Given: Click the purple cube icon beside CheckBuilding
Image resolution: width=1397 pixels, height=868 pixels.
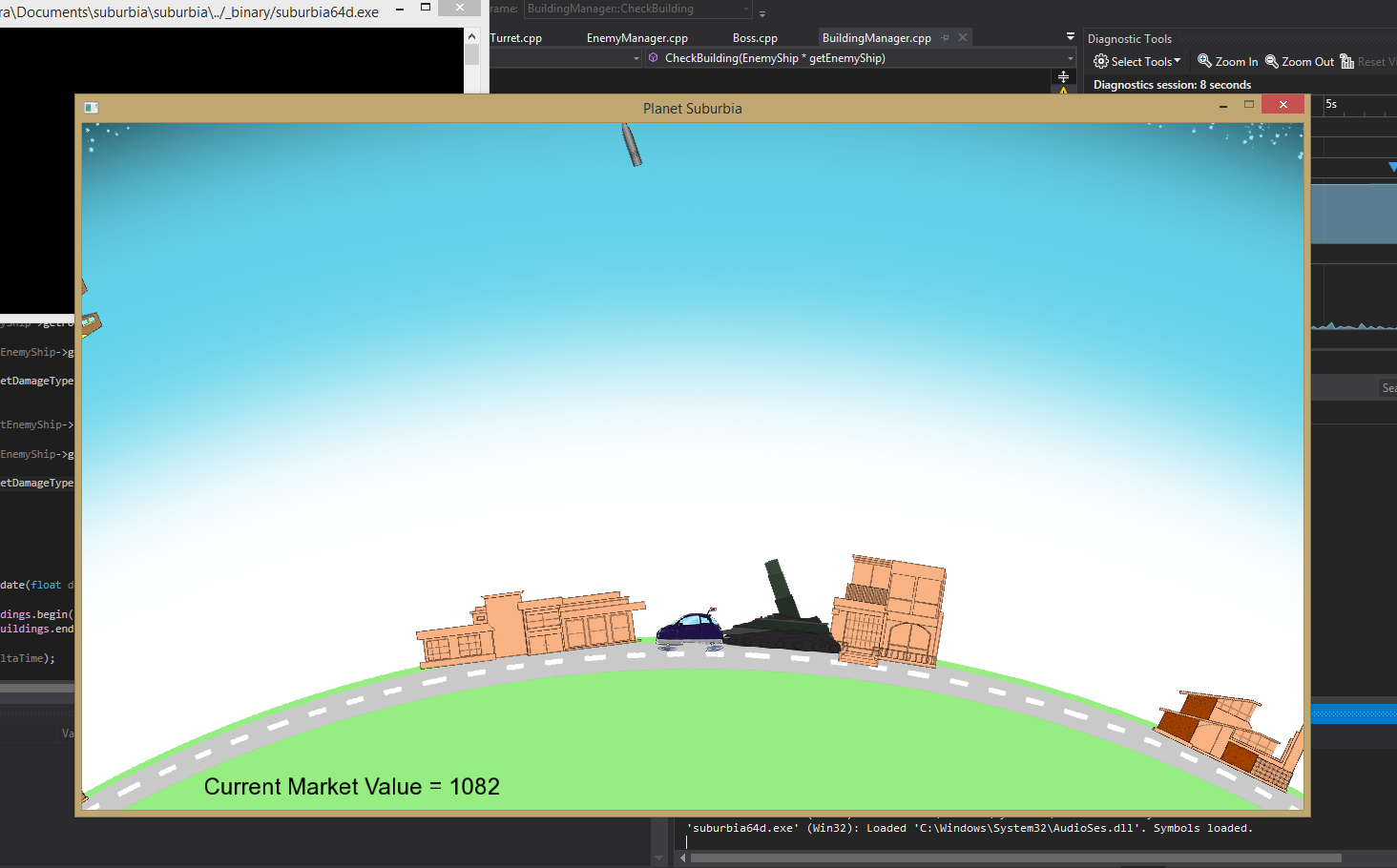Looking at the screenshot, I should coord(653,58).
